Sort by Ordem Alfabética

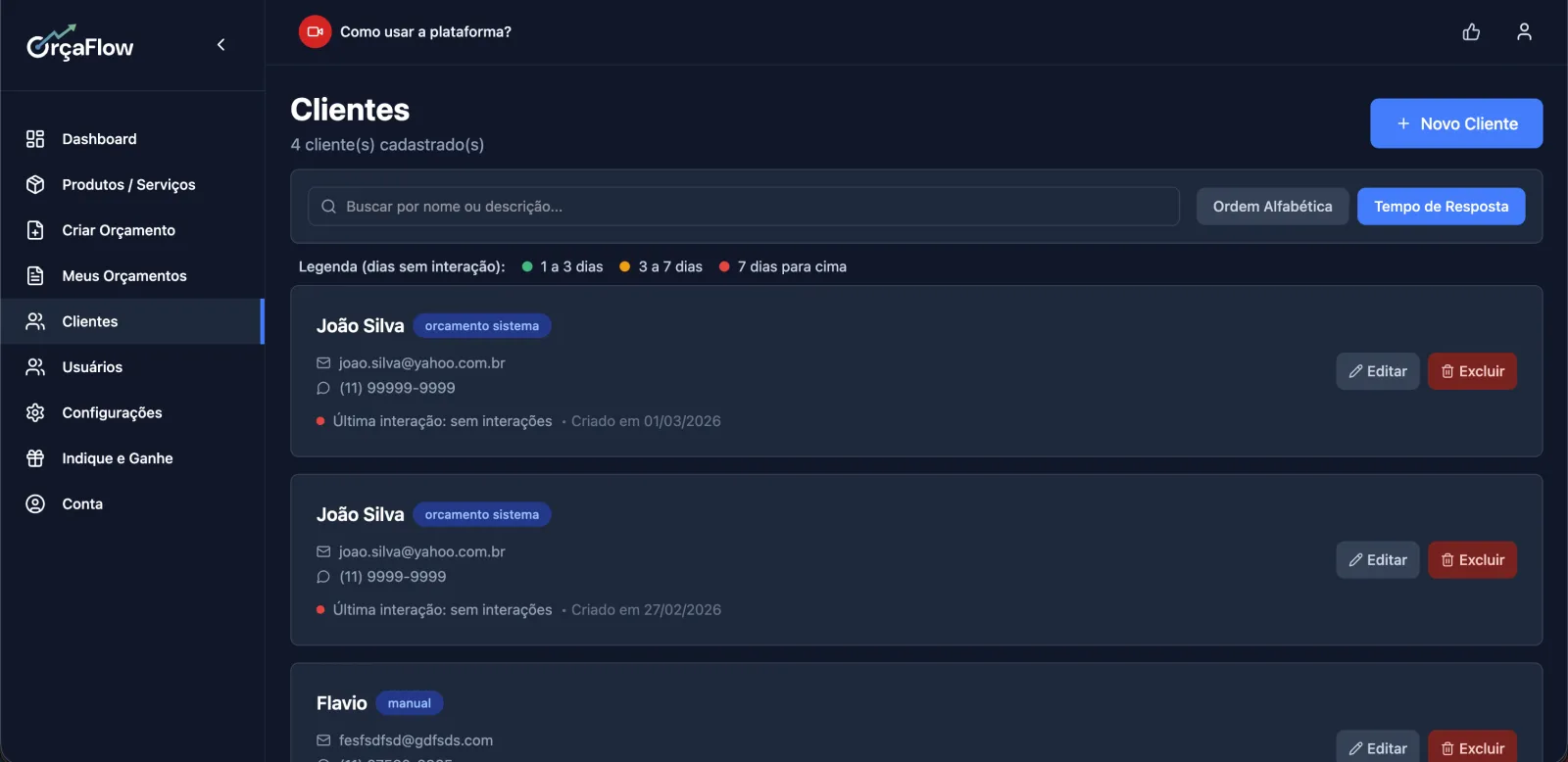click(1272, 207)
